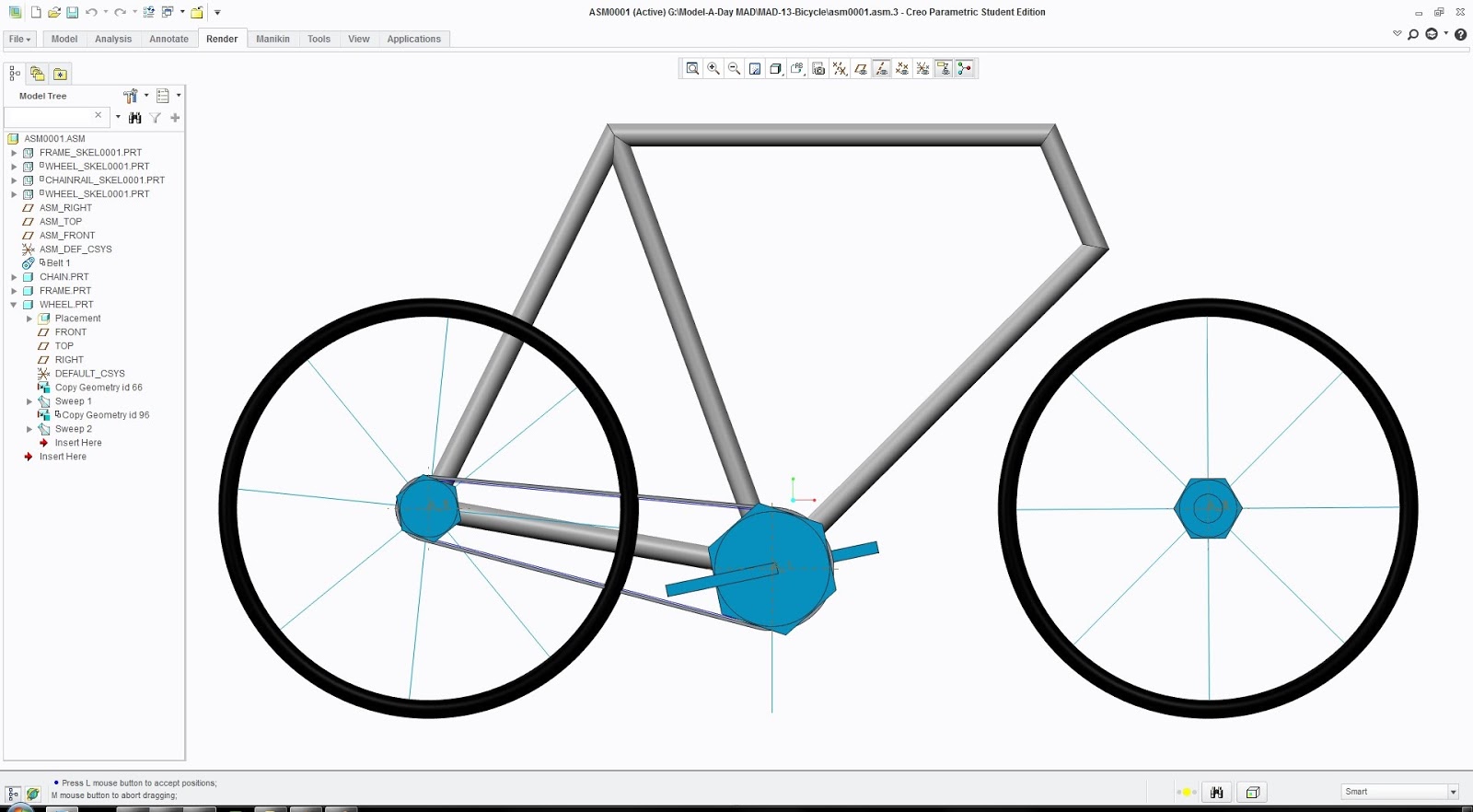Image resolution: width=1473 pixels, height=812 pixels.
Task: Open the windows list dropdown arrow
Action: pyautogui.click(x=181, y=12)
